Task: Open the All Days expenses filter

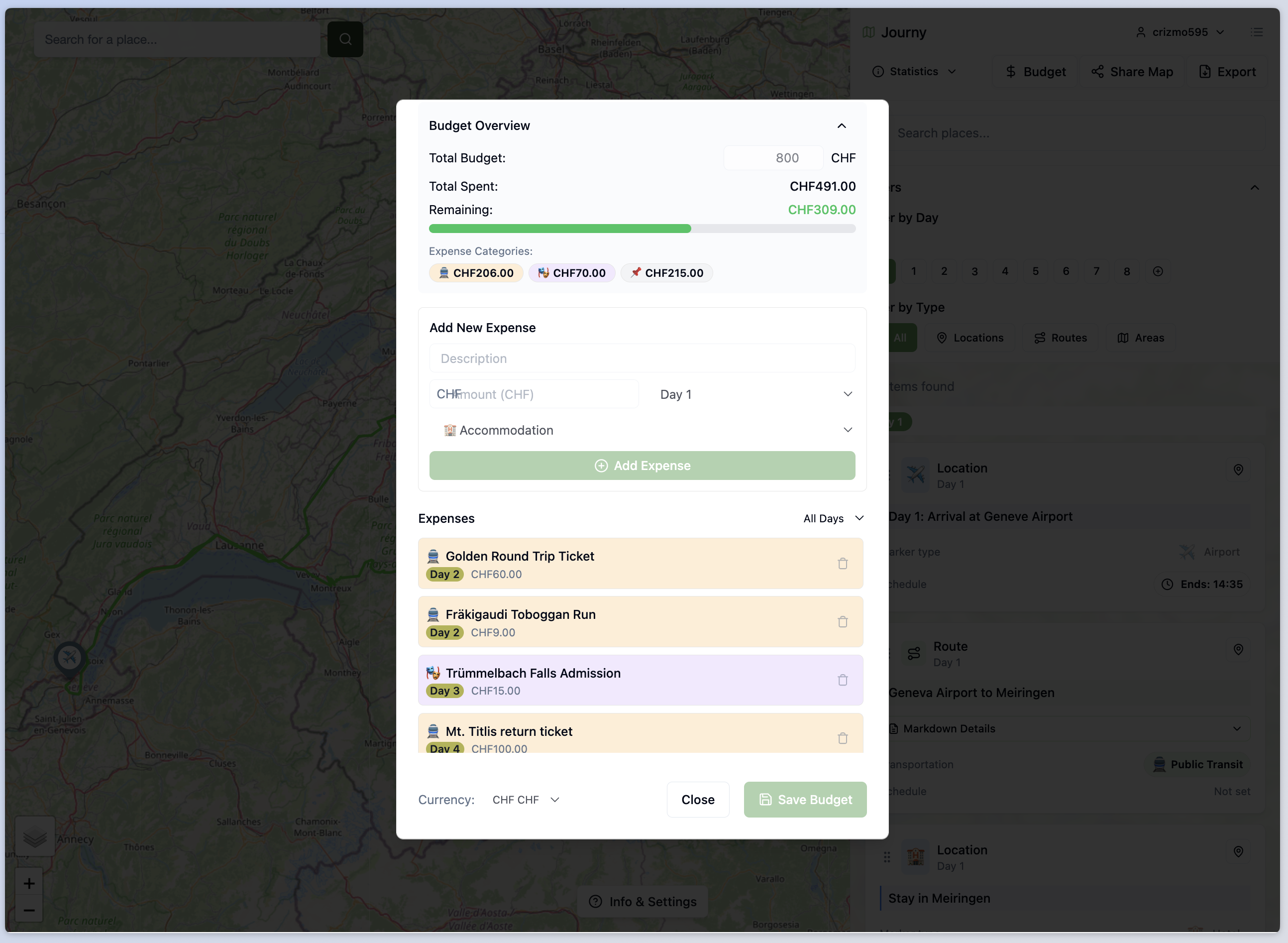Action: click(x=833, y=518)
